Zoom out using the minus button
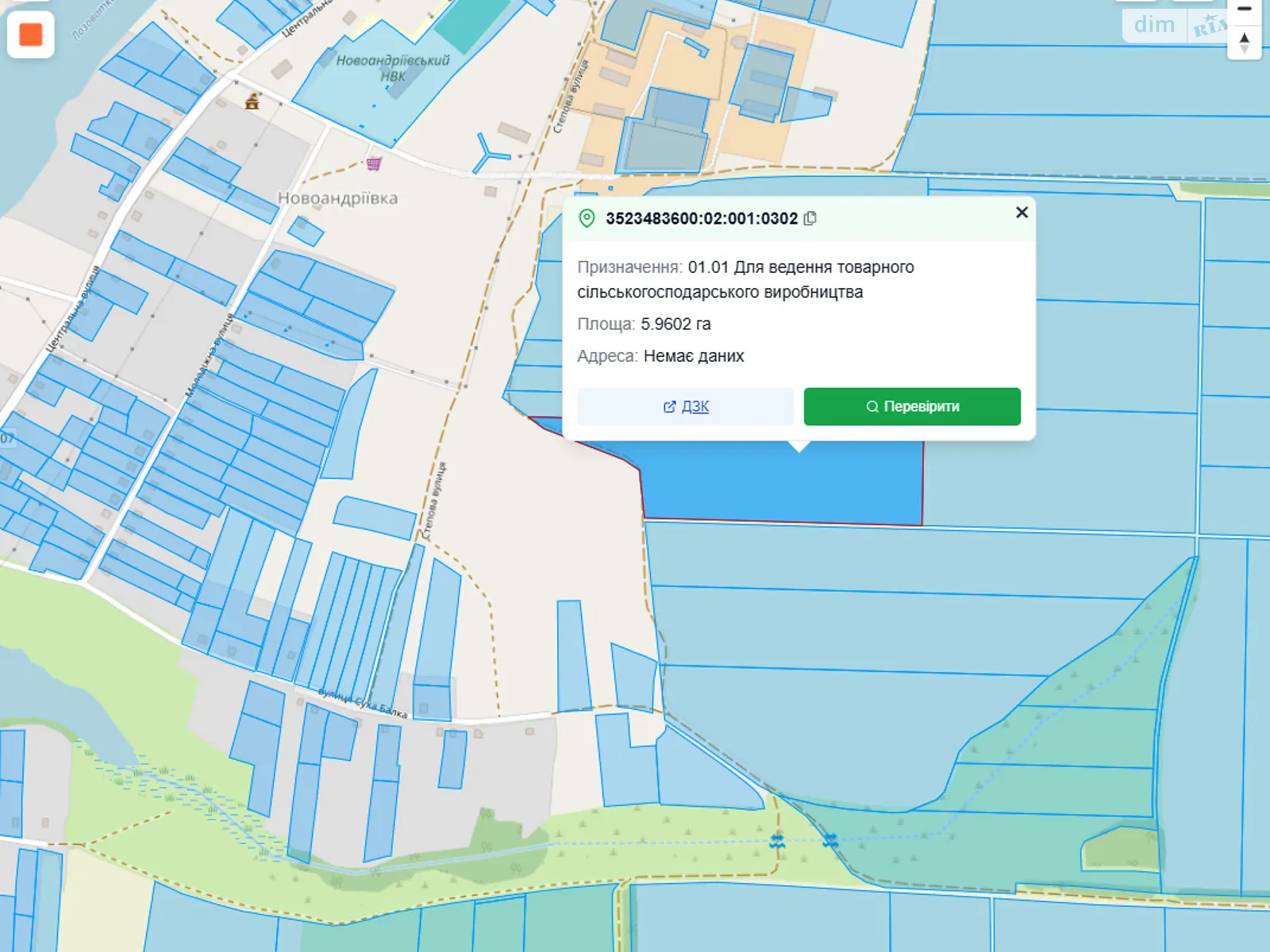 (1244, 9)
